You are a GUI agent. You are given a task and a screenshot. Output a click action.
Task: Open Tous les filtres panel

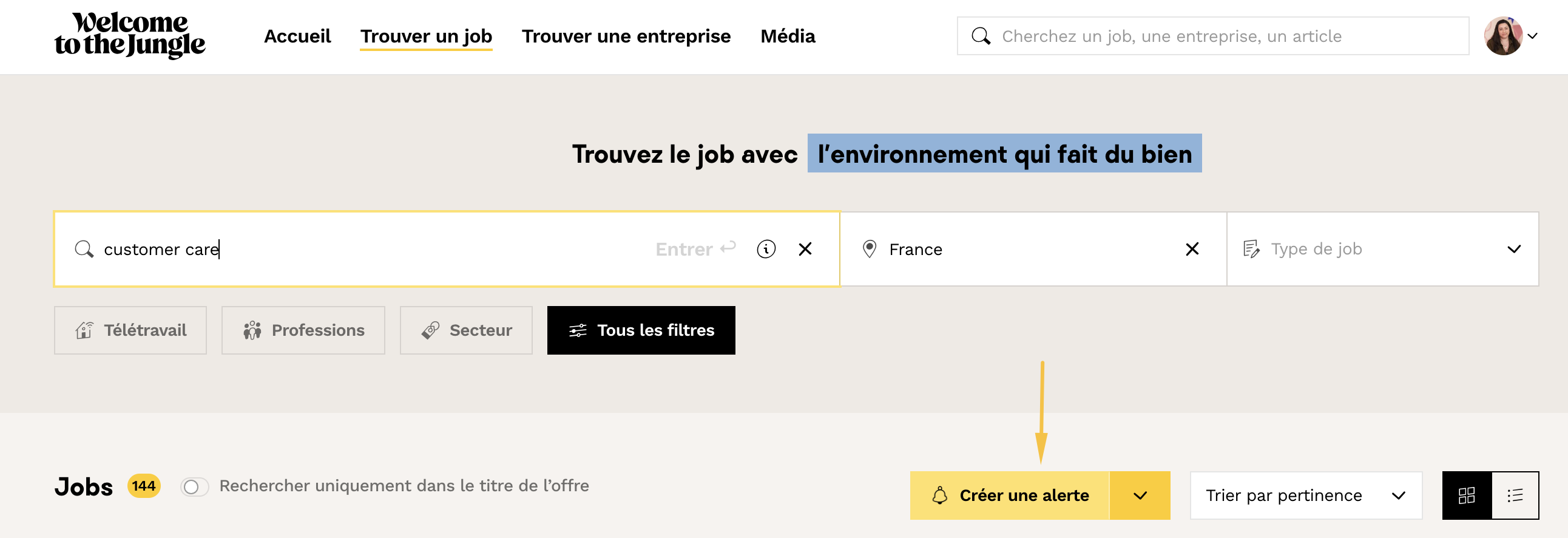(x=640, y=330)
